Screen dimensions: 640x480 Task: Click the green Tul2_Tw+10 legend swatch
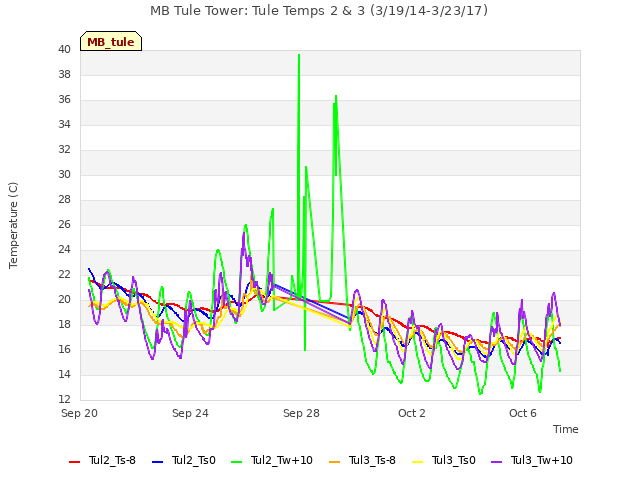coord(236,462)
